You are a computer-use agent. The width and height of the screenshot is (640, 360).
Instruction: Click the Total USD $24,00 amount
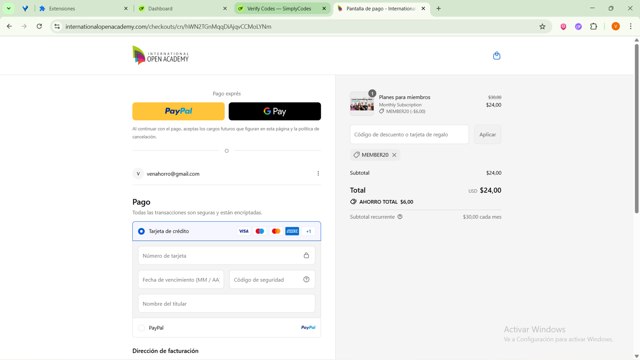coord(484,190)
